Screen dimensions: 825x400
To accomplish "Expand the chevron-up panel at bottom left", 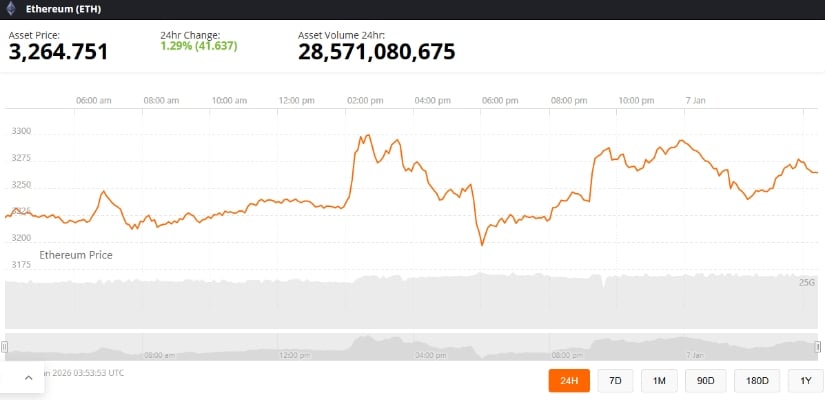I will (x=27, y=378).
